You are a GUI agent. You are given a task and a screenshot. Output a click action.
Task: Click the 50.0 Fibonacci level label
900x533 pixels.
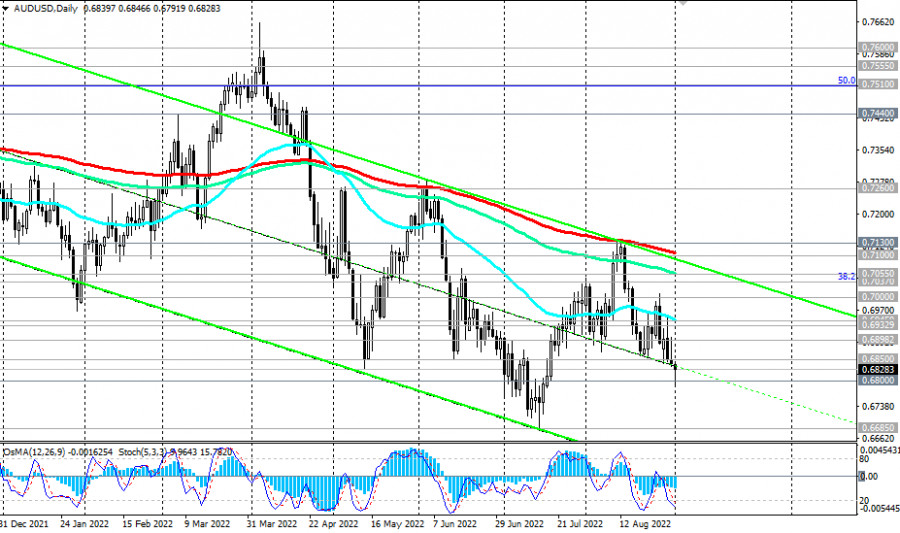pos(845,80)
